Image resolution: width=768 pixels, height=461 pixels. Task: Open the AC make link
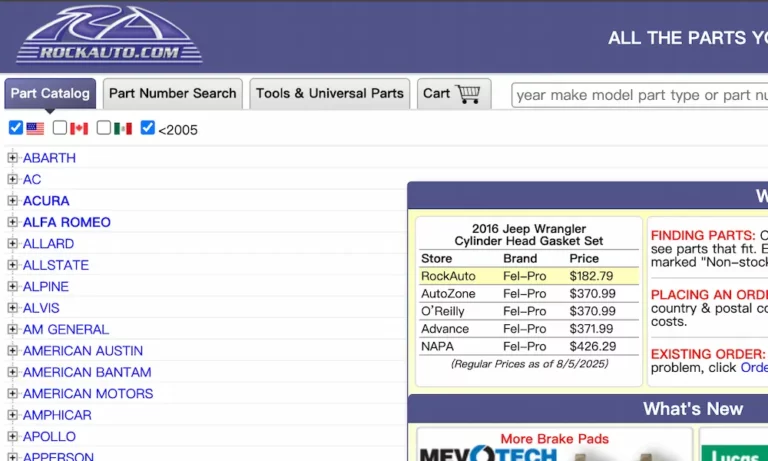pyautogui.click(x=32, y=179)
